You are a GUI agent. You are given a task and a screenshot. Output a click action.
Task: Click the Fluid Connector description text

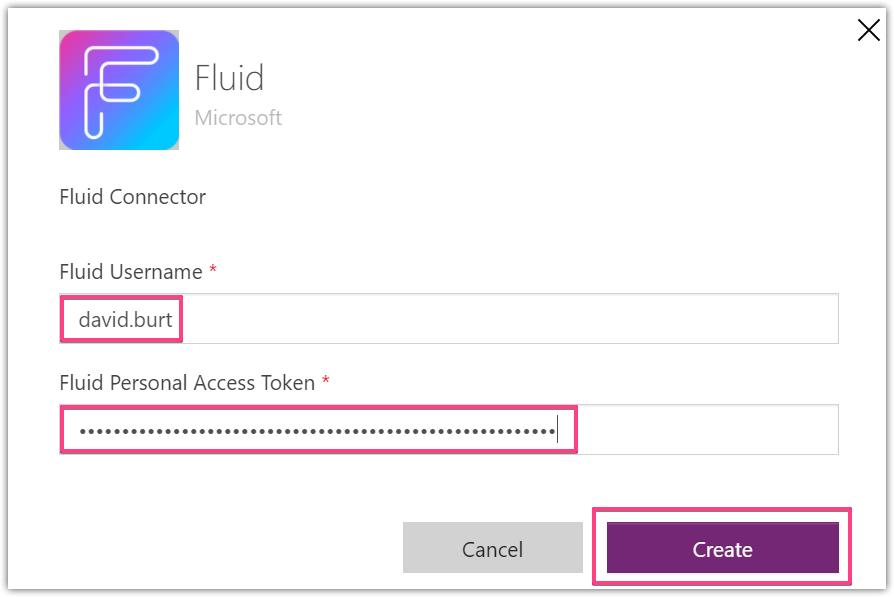(x=132, y=197)
